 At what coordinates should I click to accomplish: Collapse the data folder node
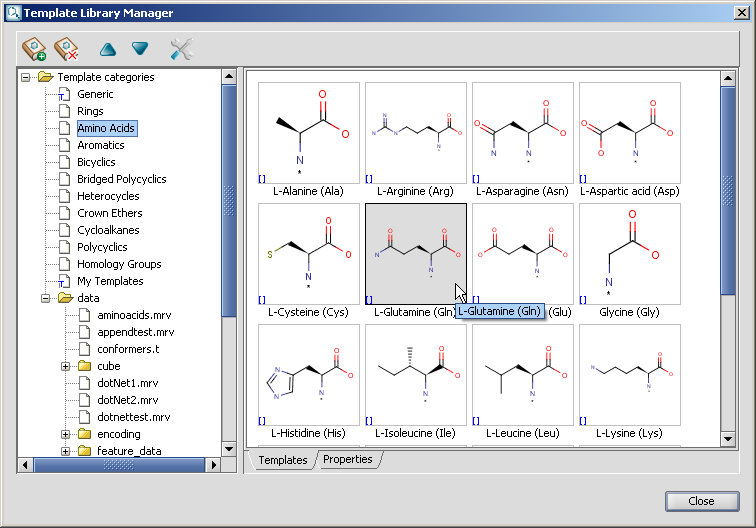[46, 298]
